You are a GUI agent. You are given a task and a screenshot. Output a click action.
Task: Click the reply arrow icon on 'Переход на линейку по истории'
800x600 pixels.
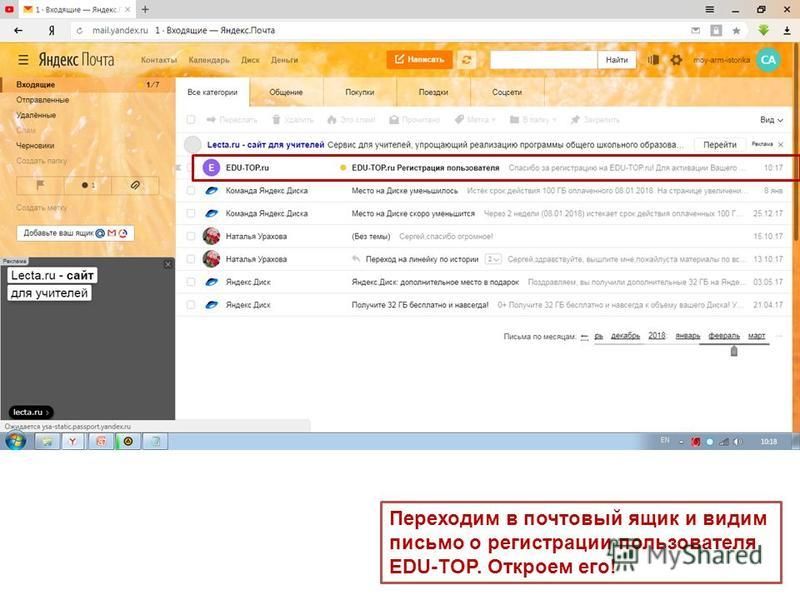[356, 259]
